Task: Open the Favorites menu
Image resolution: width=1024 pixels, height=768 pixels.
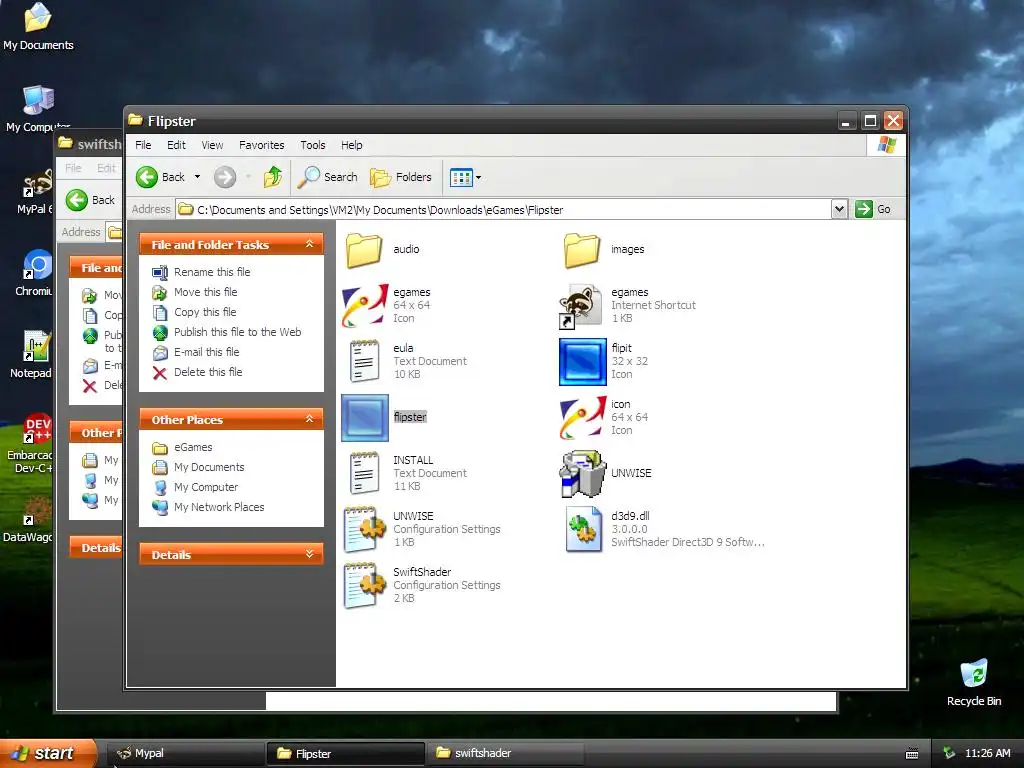Action: (x=261, y=145)
